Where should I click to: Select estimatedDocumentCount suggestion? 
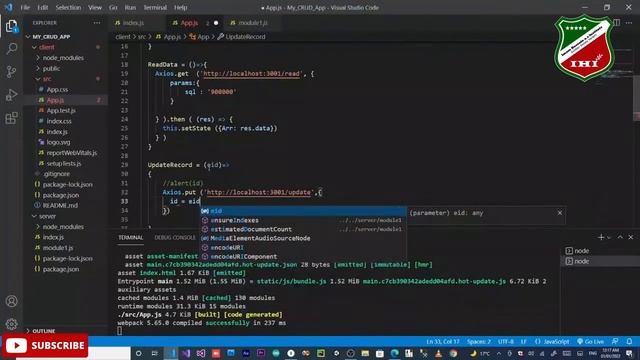click(303, 229)
